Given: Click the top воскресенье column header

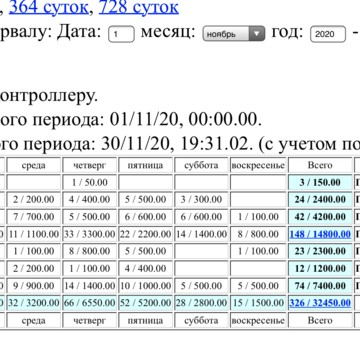Looking at the screenshot, I should tap(258, 165).
